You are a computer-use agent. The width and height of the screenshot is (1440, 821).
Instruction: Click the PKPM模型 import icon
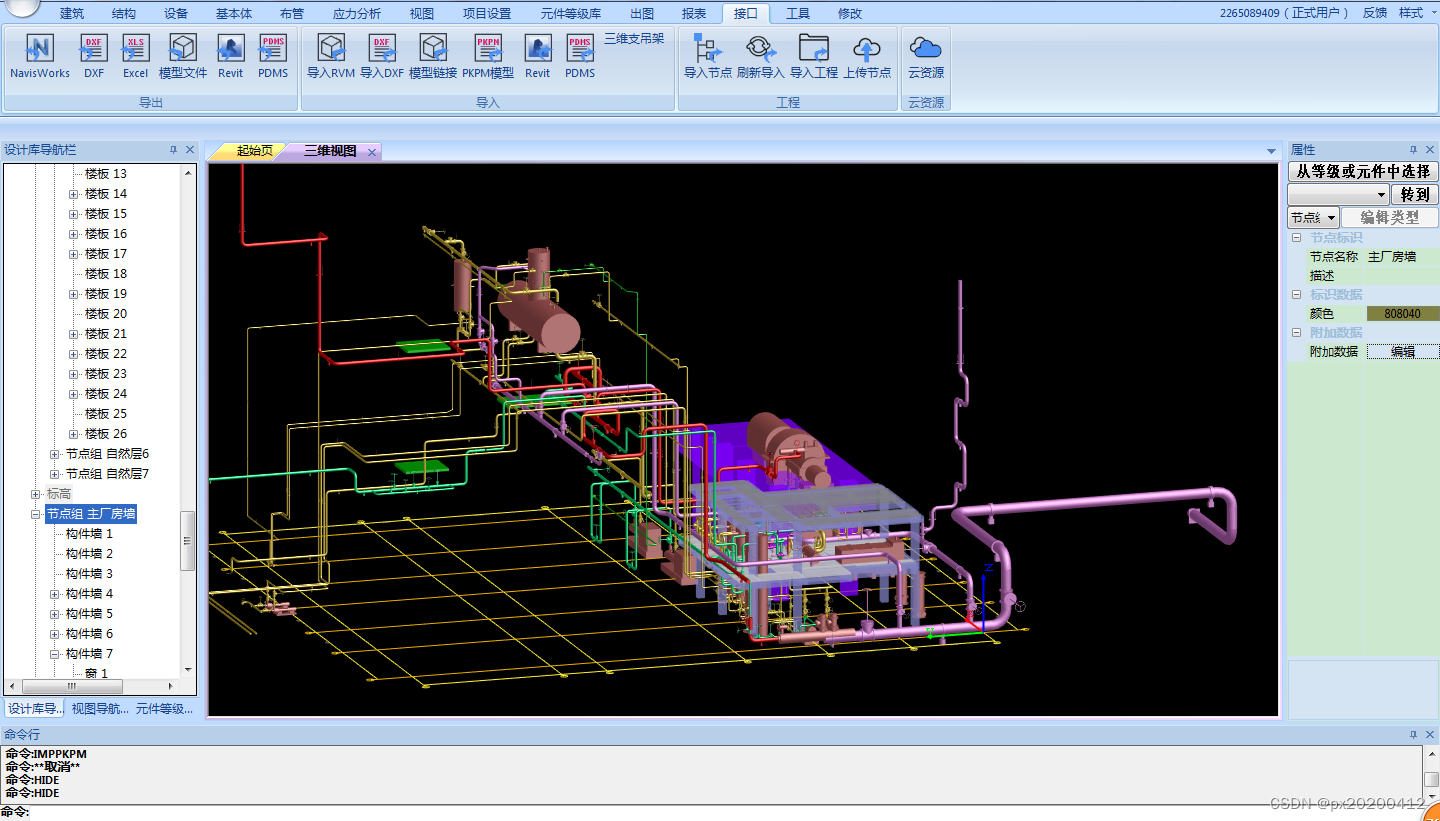[x=488, y=55]
